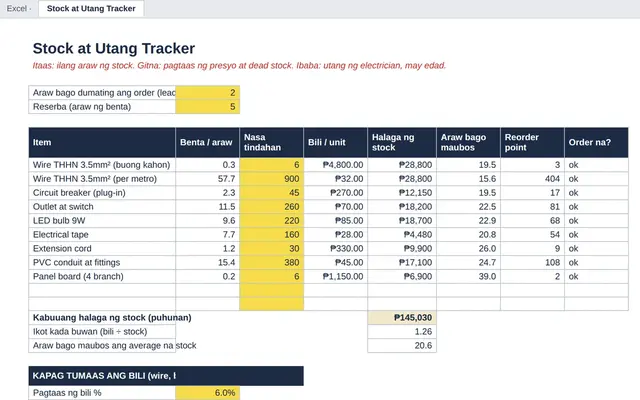This screenshot has height=400, width=640.
Task: Click the reorder point 404 cell
Action: 532,179
